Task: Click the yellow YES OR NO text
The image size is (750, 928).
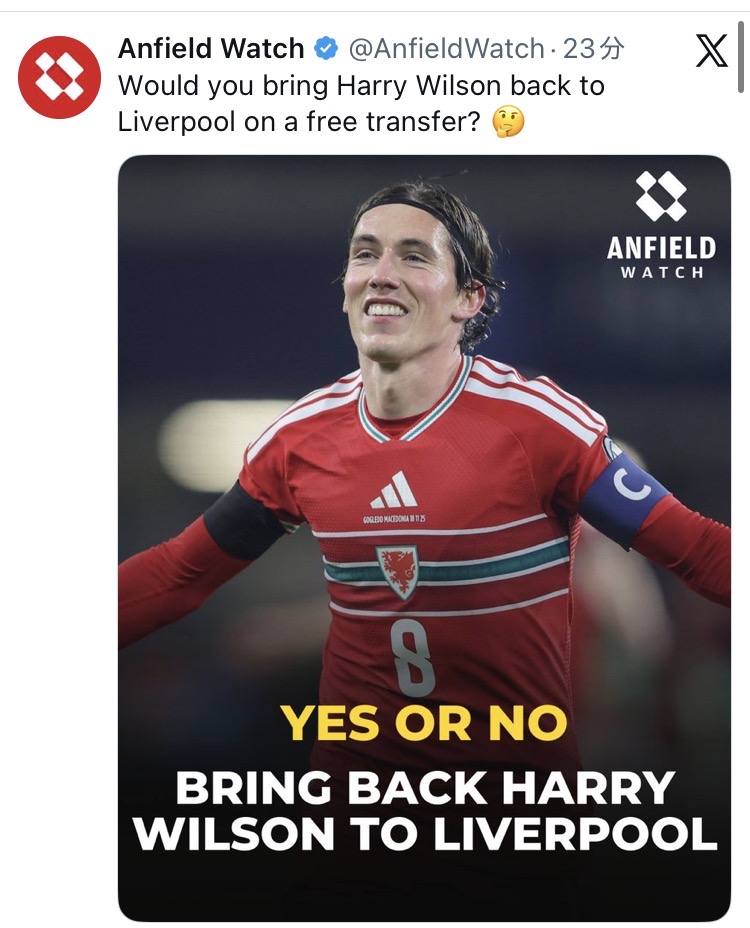Action: [425, 723]
